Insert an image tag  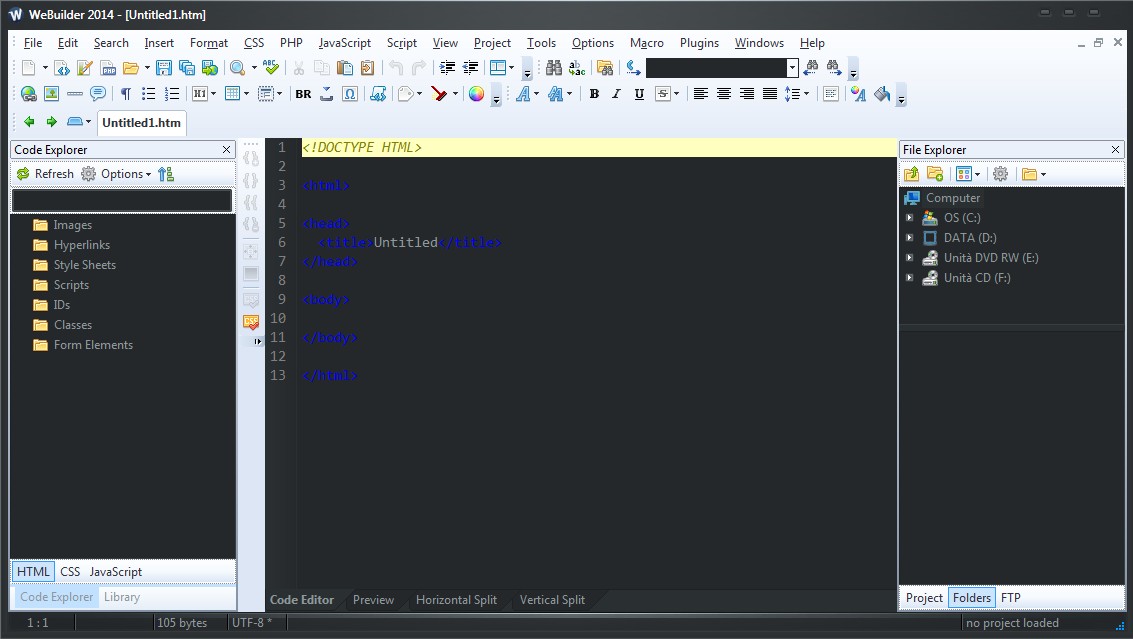(x=51, y=94)
